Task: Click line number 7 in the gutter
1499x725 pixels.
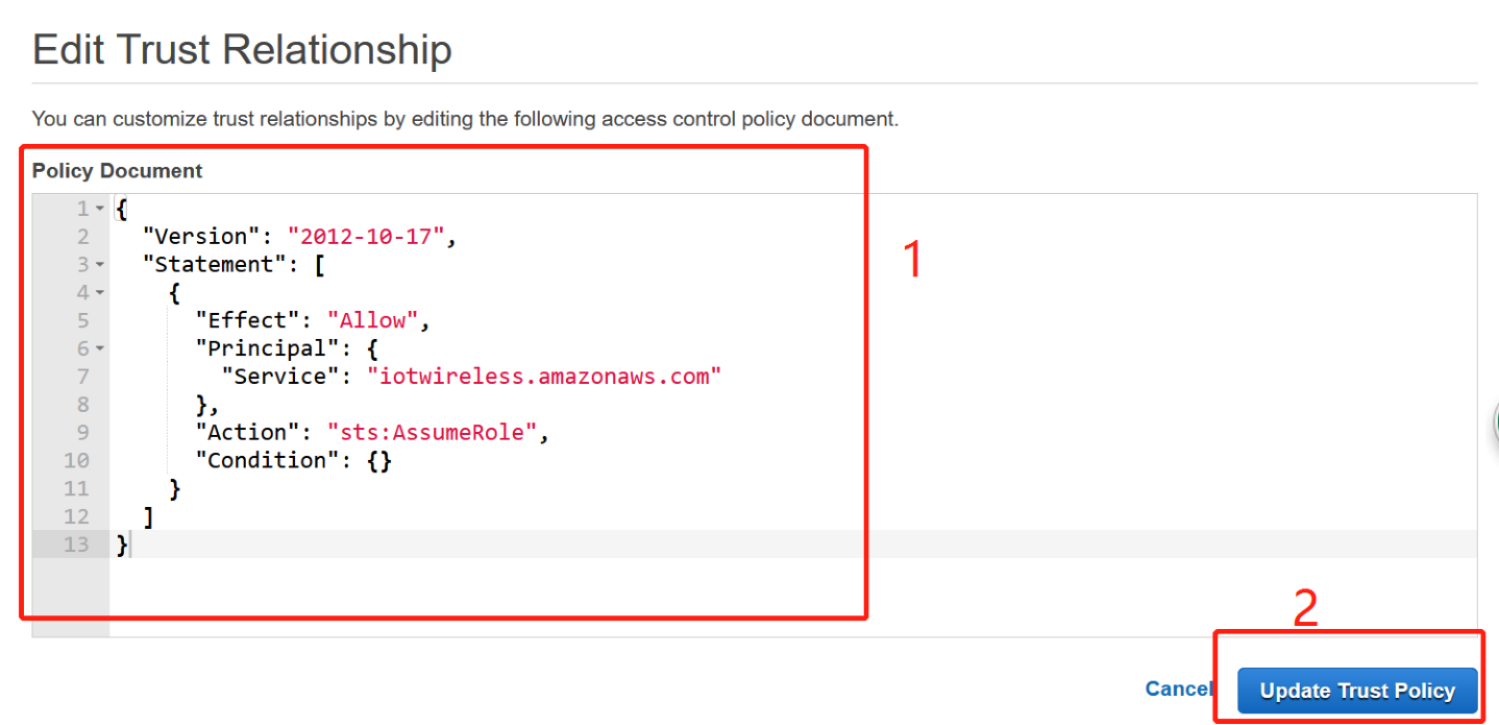Action: pos(83,377)
